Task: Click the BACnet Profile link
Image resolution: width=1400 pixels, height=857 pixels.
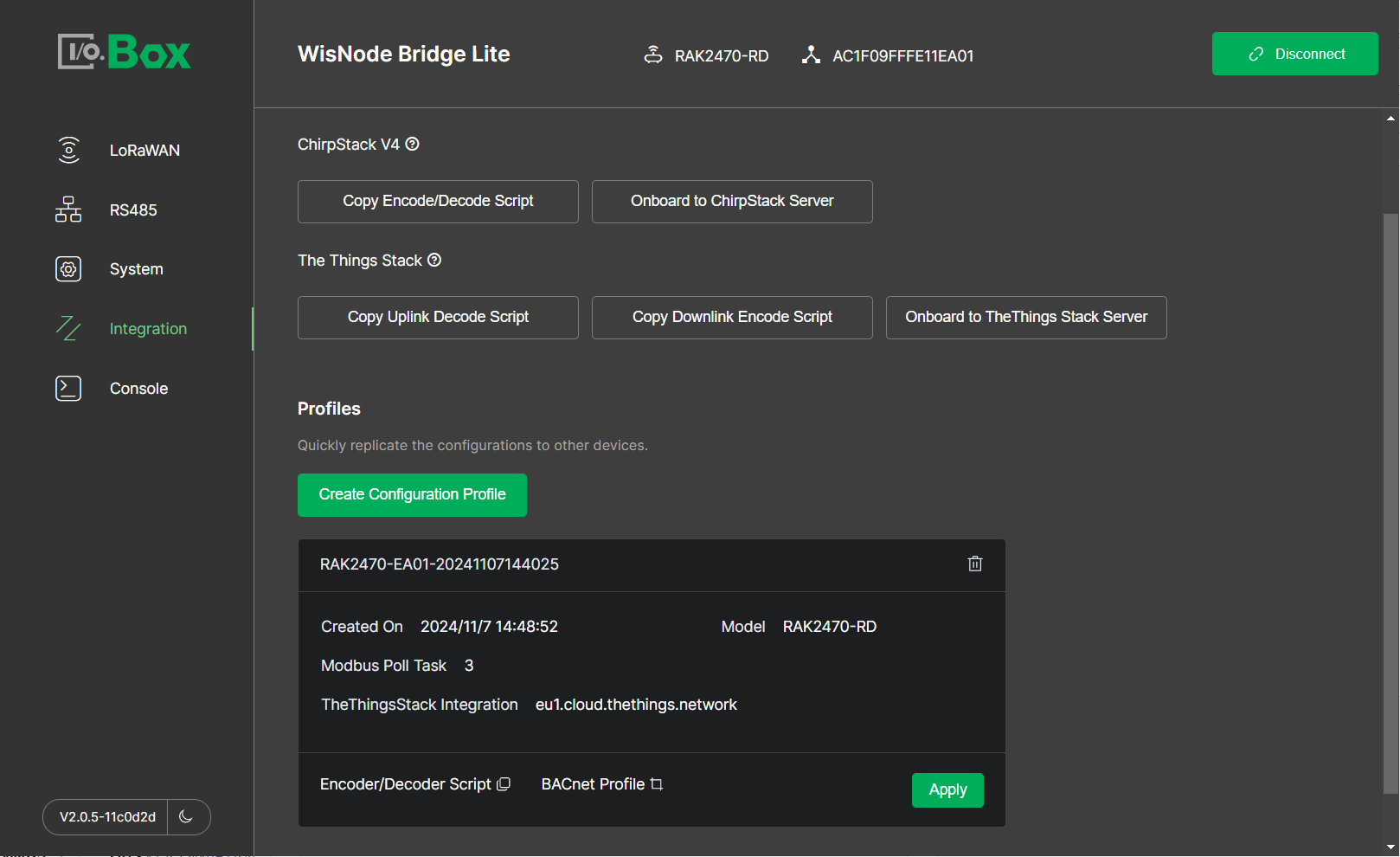Action: coord(593,784)
